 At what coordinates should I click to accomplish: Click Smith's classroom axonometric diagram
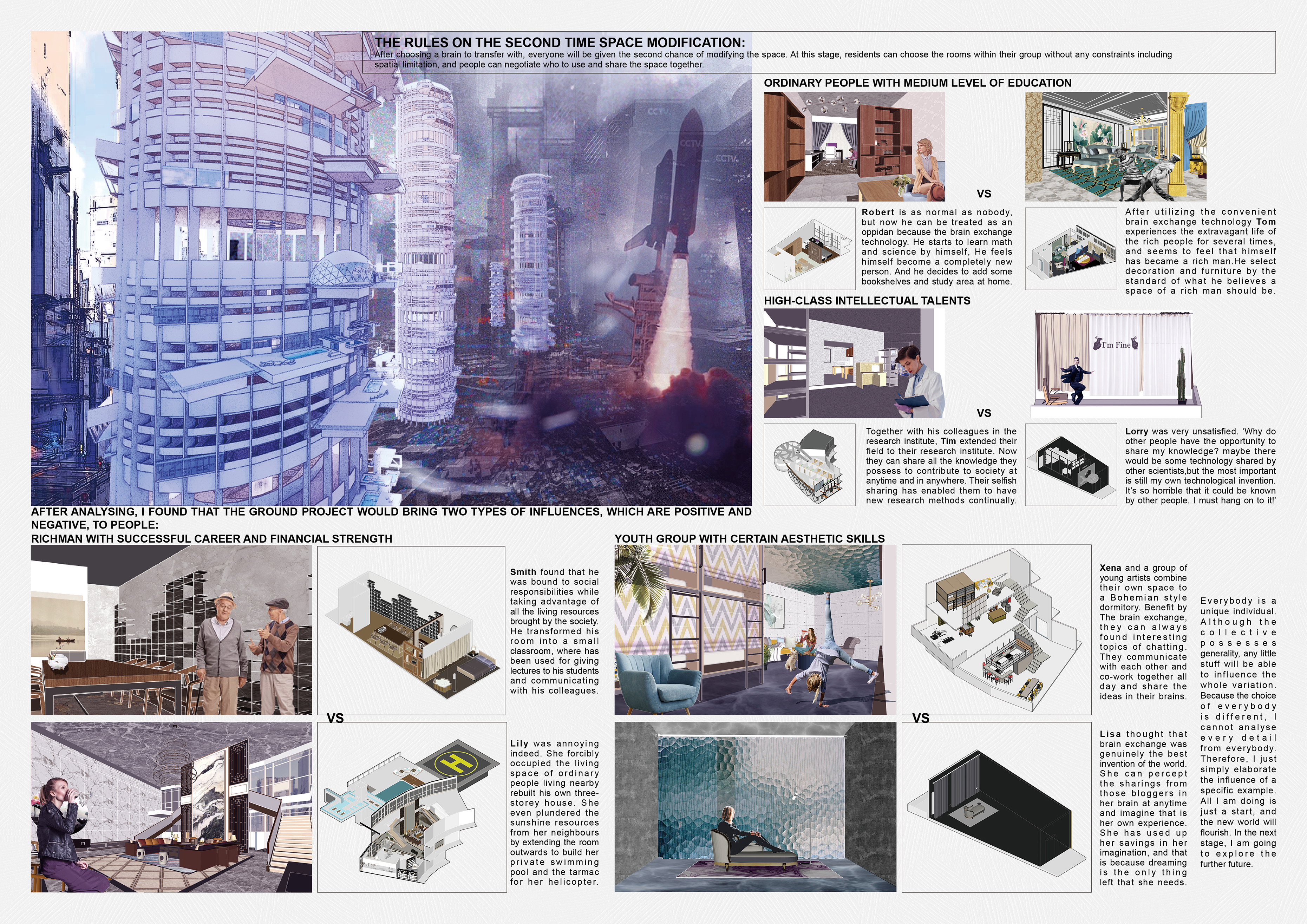[410, 630]
